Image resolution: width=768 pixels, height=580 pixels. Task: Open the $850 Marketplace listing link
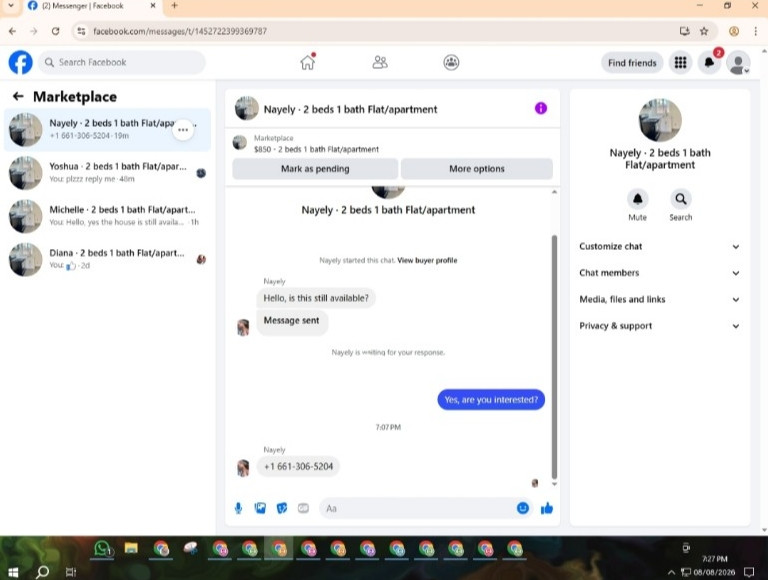click(x=316, y=149)
